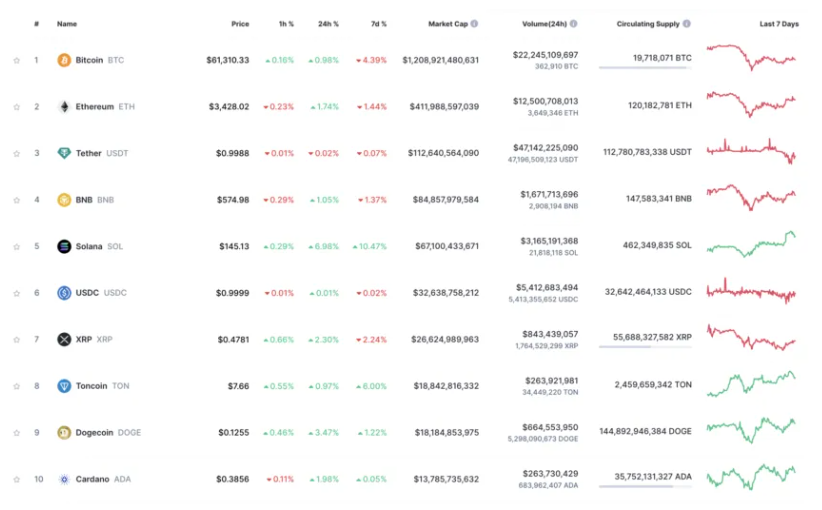
Task: Click the Dogecoin logo icon
Action: (x=64, y=432)
